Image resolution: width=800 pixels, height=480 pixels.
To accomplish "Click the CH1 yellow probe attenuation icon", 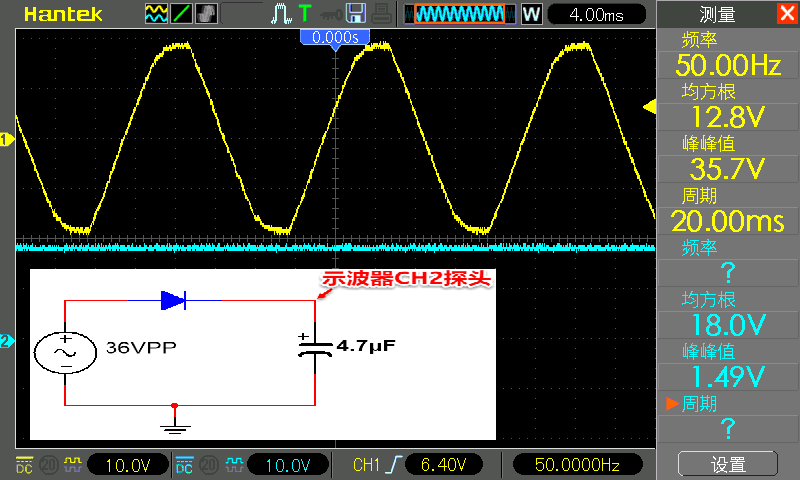I will pyautogui.click(x=73, y=464).
